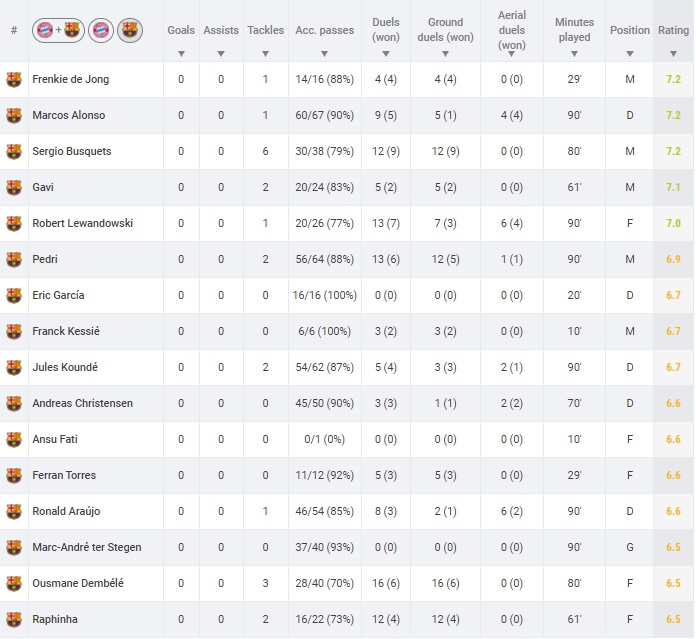
Task: Sort by the Acc. passes column header
Action: coord(324,30)
